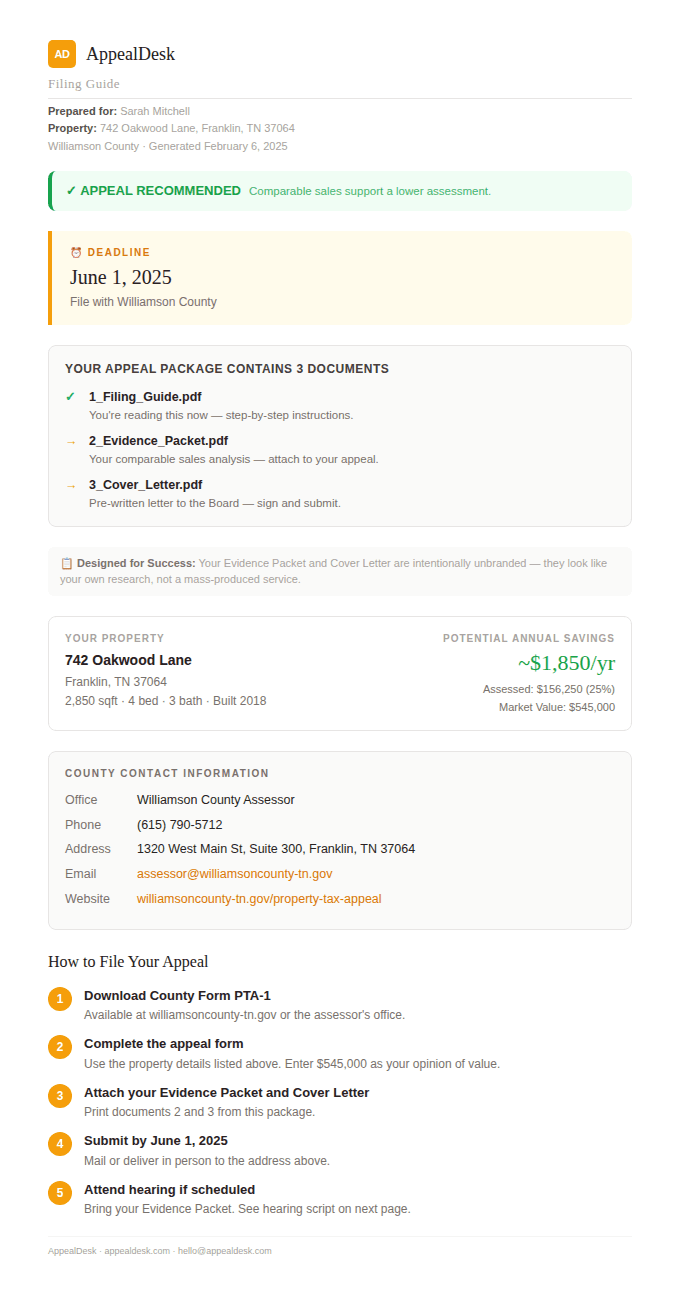Click the arrow beside 2_Evidence_Packet.pdf
This screenshot has width=680, height=1298.
click(x=71, y=441)
